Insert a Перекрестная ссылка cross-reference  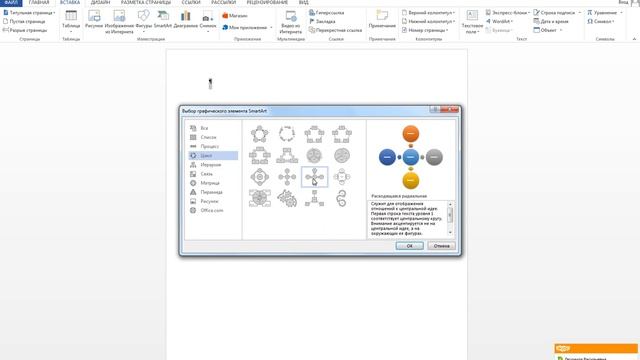pyautogui.click(x=336, y=30)
